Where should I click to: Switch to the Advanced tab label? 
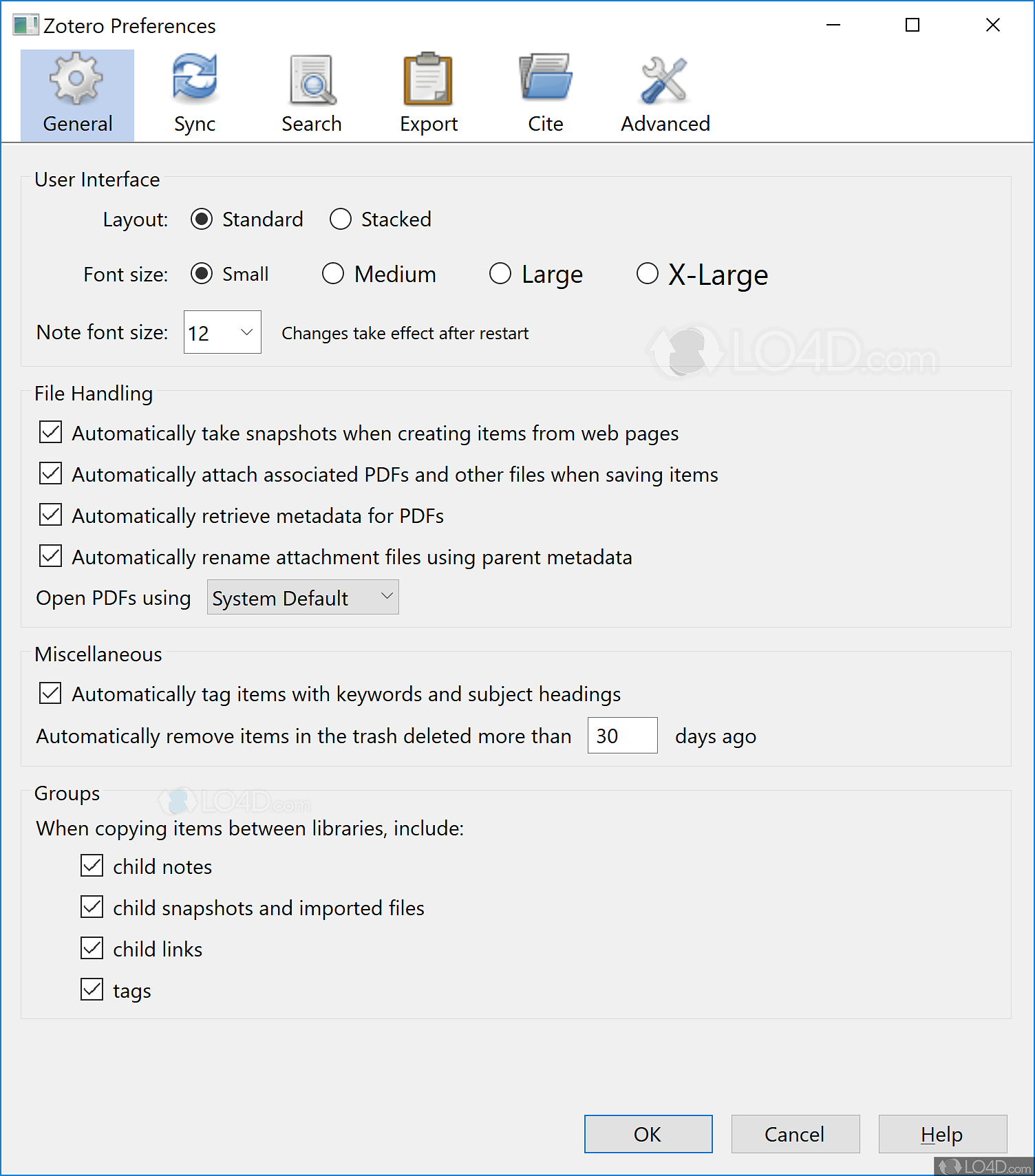click(665, 124)
